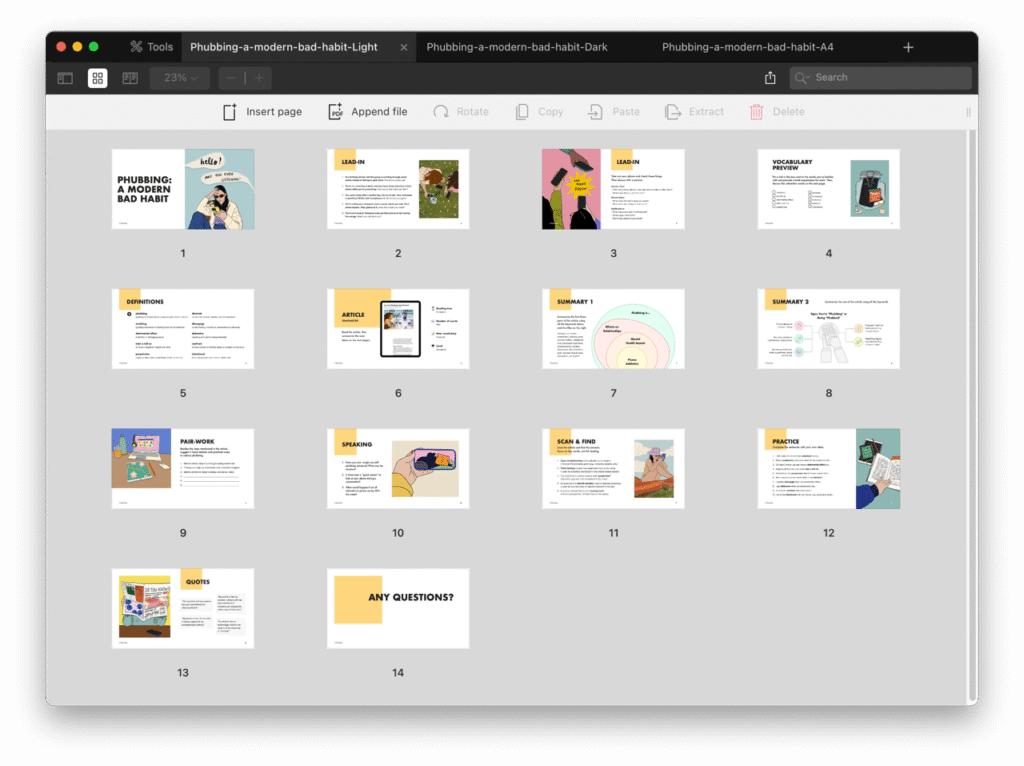This screenshot has height=766, width=1024.
Task: Open a new tab with plus
Action: tap(908, 47)
